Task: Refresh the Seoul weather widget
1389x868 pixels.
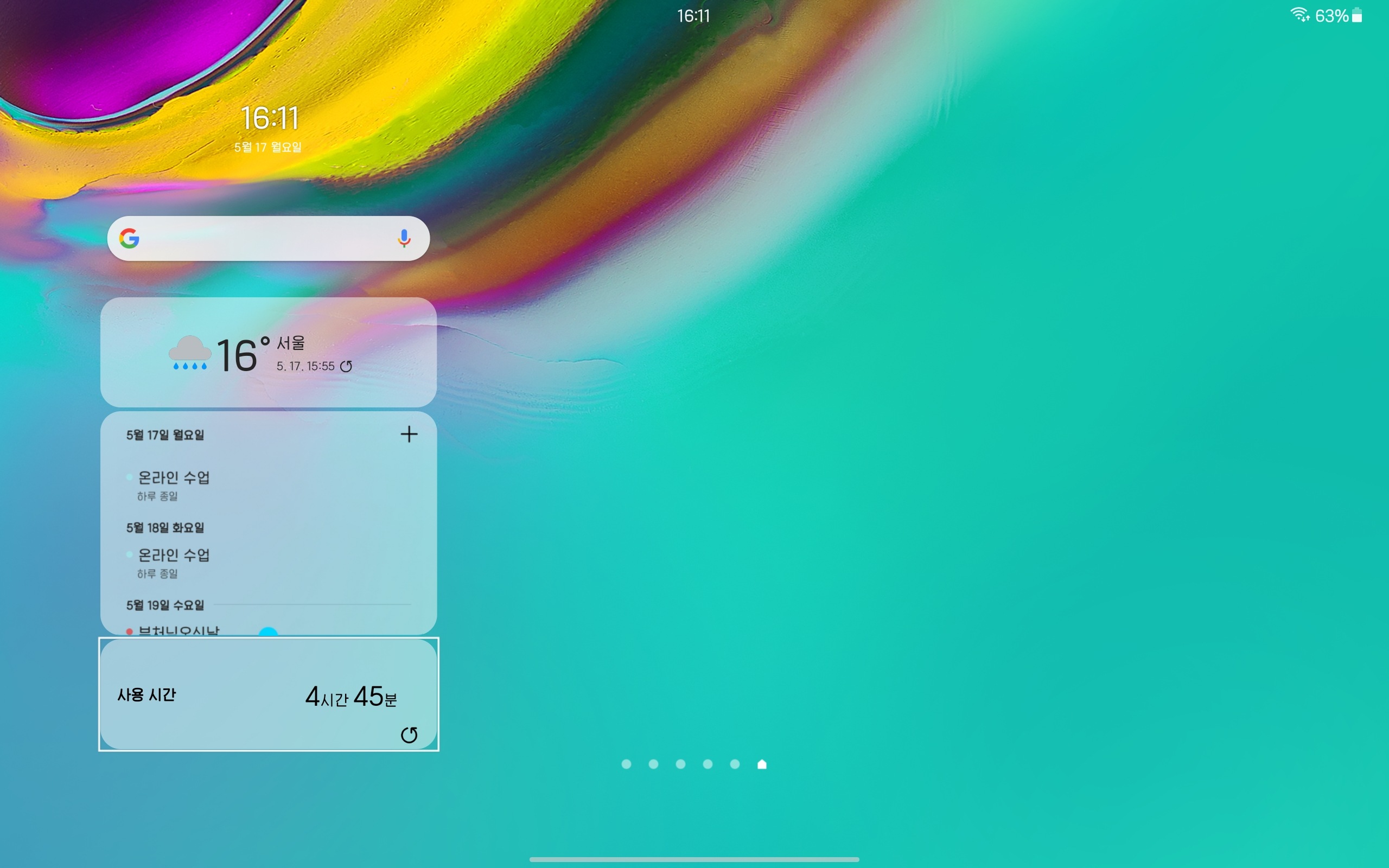Action: coord(346,366)
